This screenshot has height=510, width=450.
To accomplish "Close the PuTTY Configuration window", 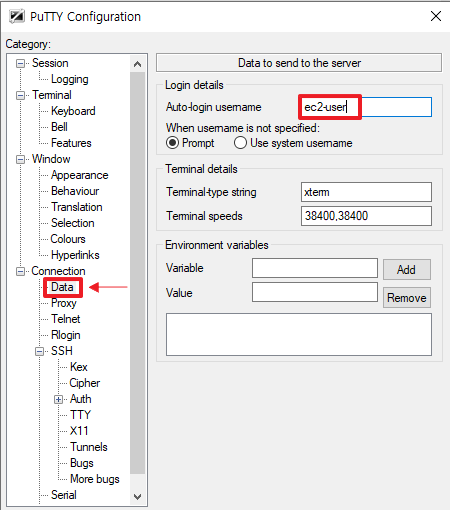I will coord(436,16).
